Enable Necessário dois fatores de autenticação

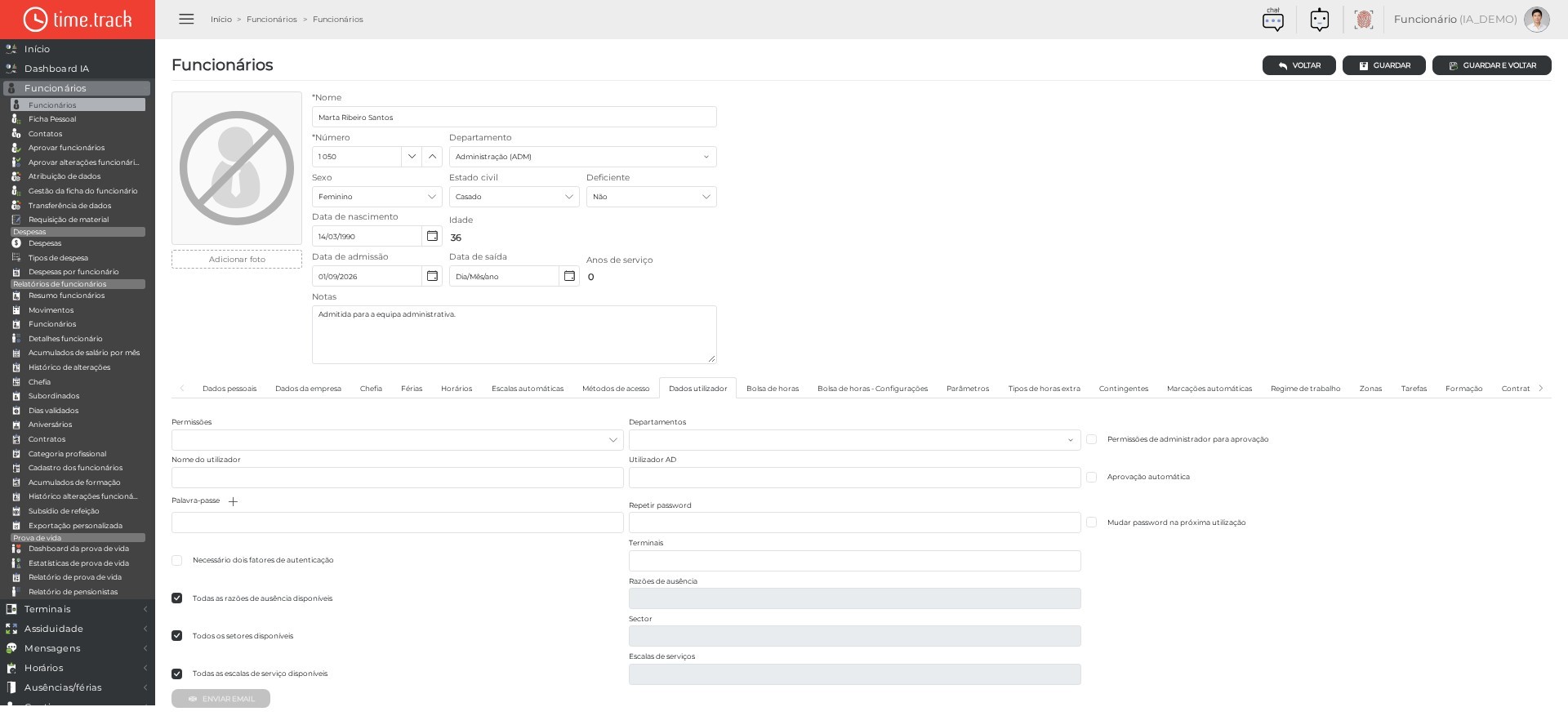click(x=176, y=560)
